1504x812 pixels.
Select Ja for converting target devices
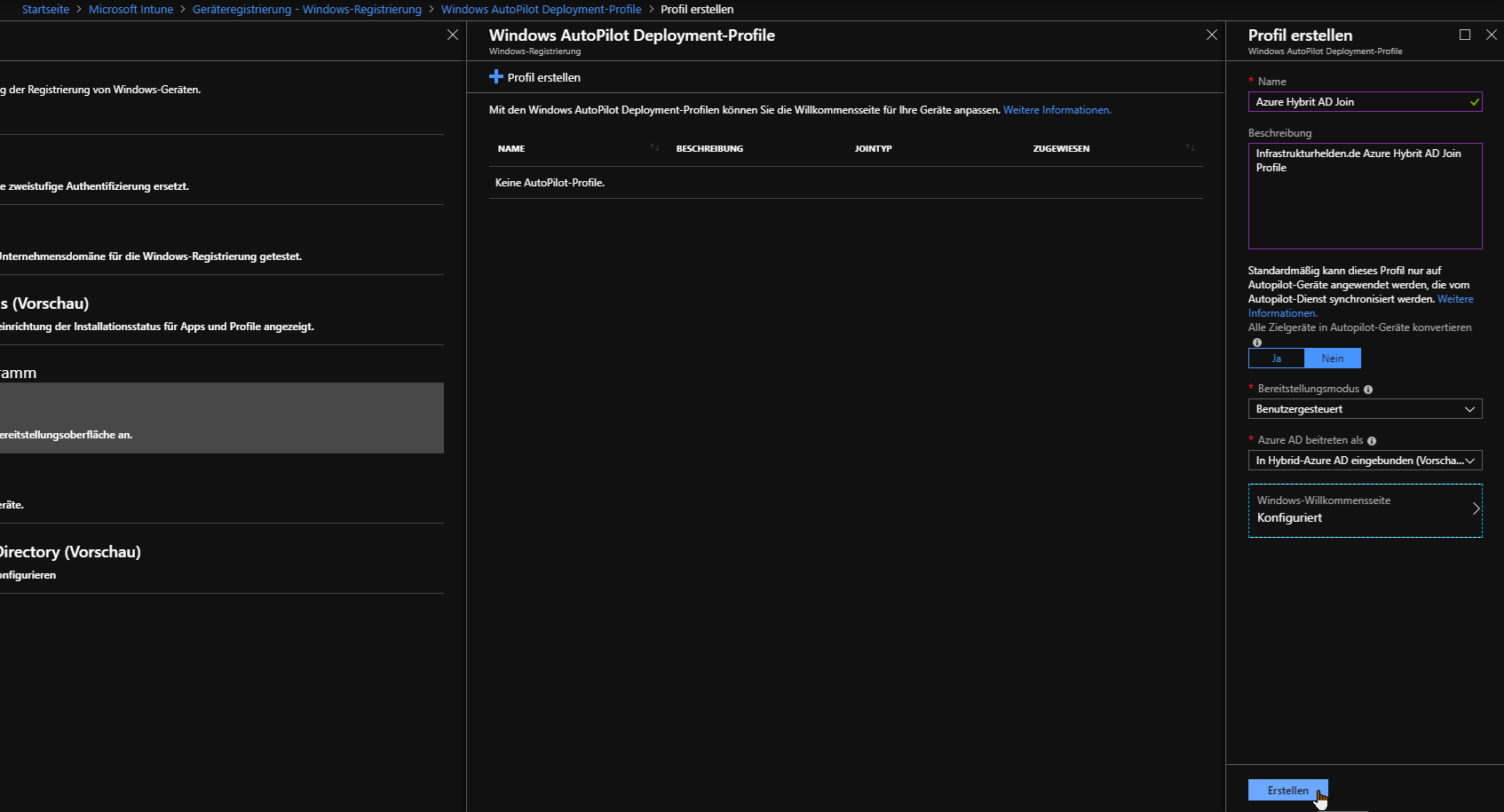pos(1277,359)
